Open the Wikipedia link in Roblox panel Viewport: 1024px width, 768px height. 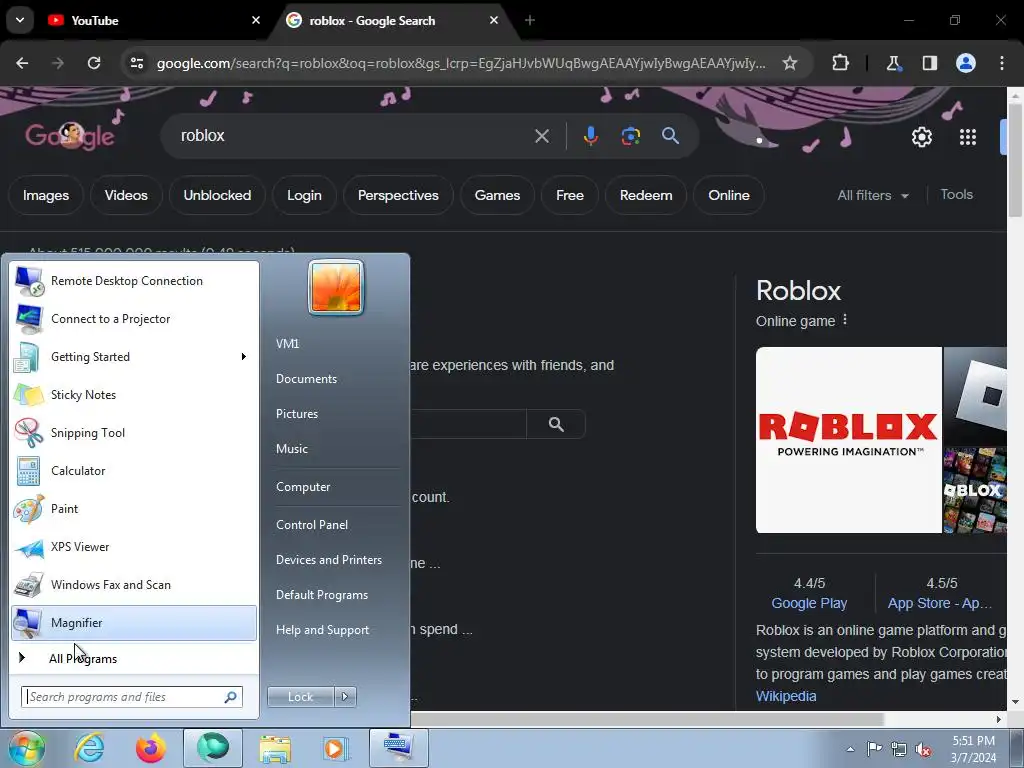coord(786,696)
